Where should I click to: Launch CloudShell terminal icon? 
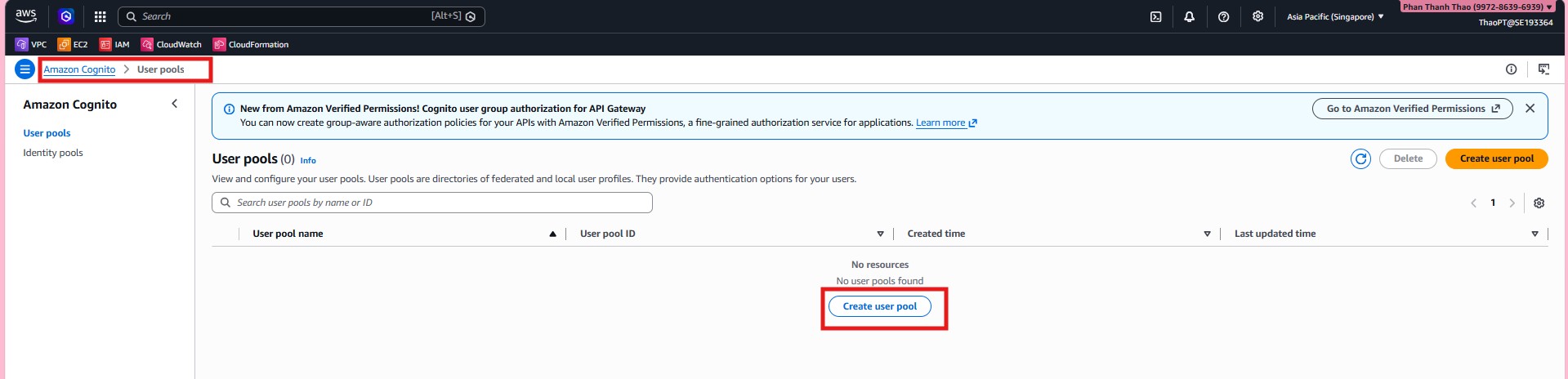(1155, 16)
